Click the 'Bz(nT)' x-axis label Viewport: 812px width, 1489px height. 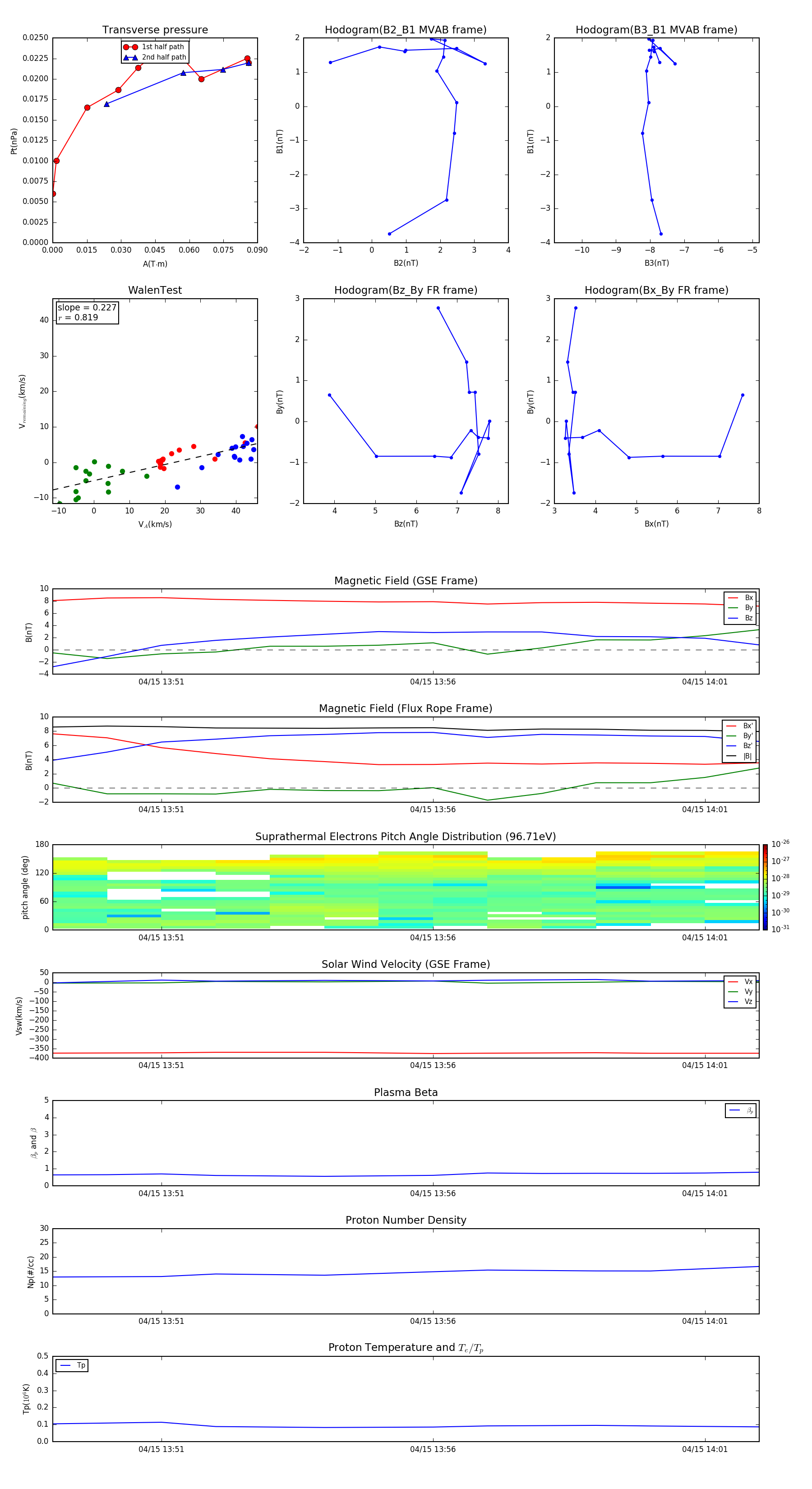(406, 524)
